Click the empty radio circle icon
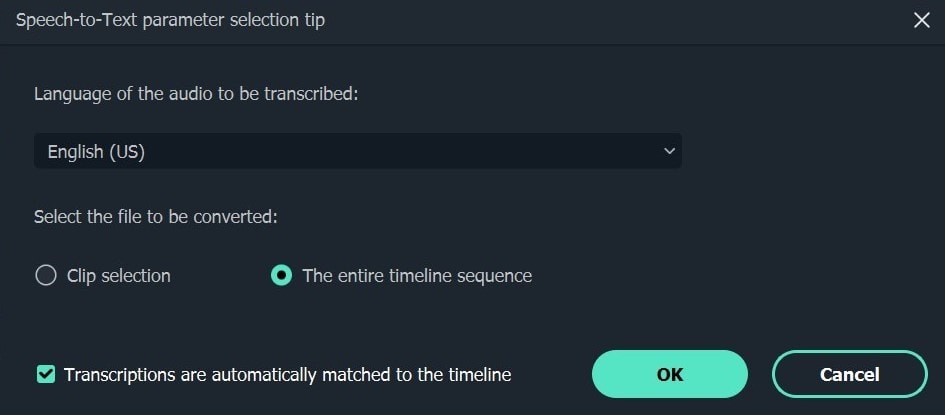 46,276
